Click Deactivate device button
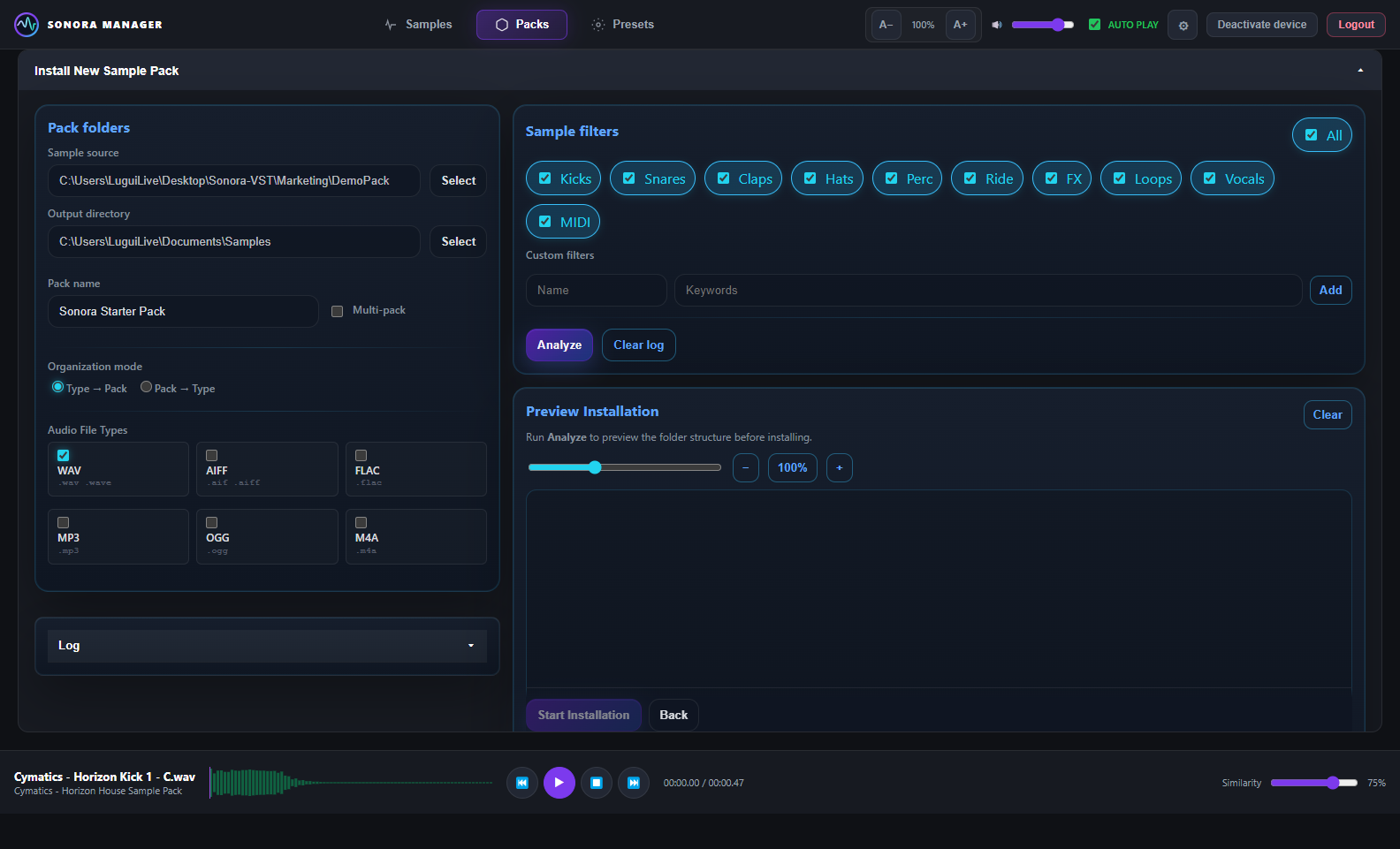Viewport: 1400px width, 849px height. tap(1262, 25)
